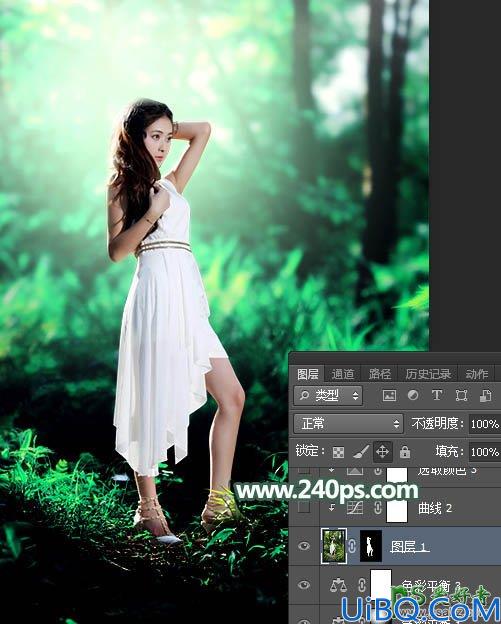
Task: Switch to the 历史记录 (History) tab
Action: (x=428, y=374)
